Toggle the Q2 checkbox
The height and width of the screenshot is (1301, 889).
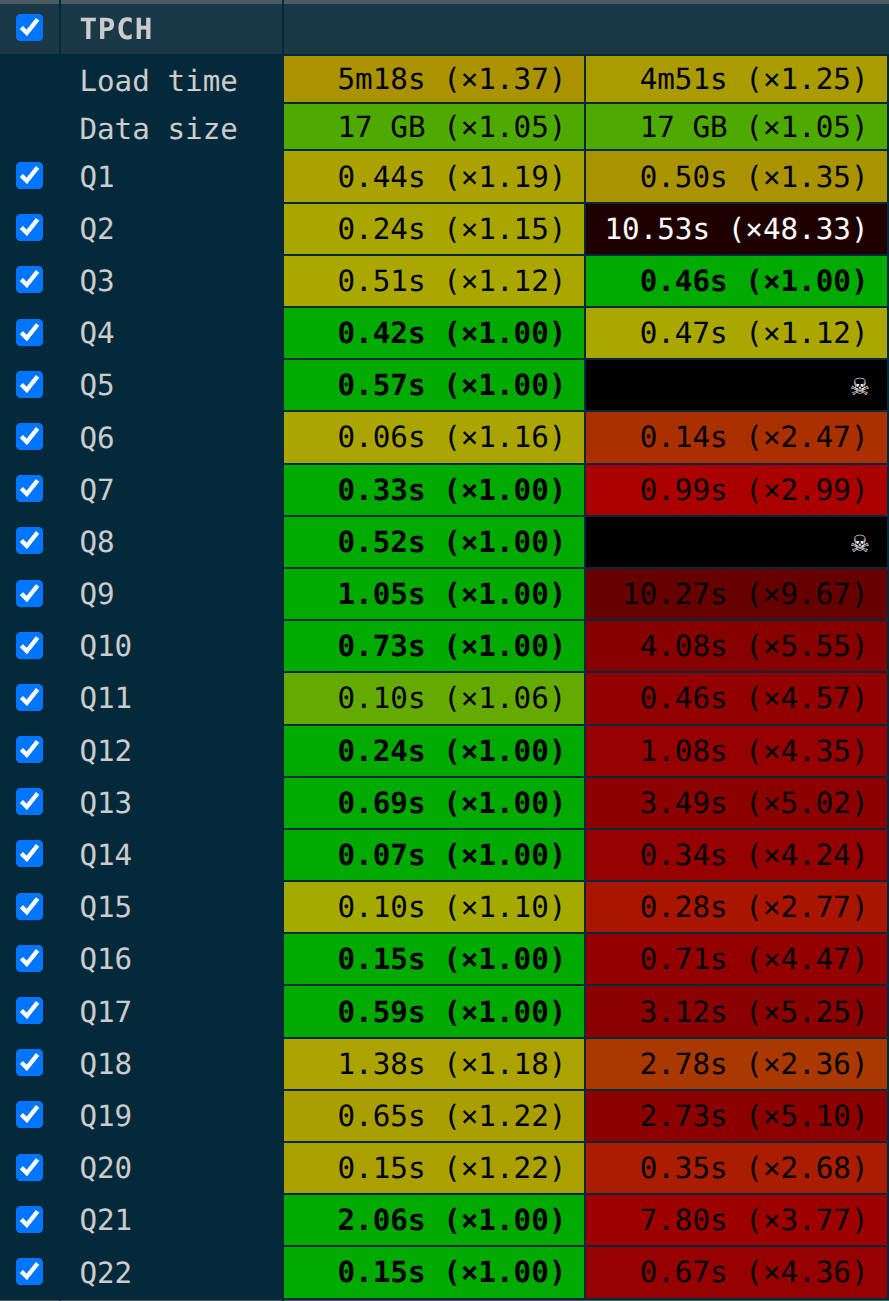(30, 228)
